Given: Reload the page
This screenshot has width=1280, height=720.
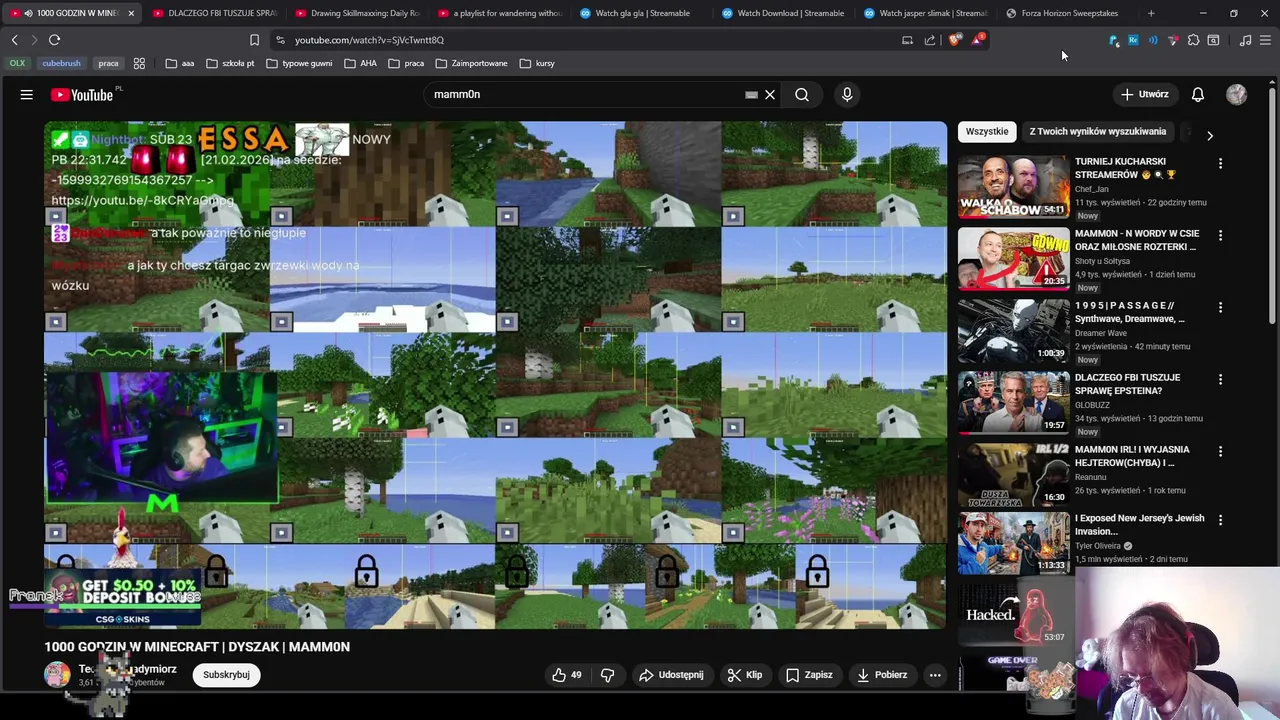Looking at the screenshot, I should pos(54,40).
